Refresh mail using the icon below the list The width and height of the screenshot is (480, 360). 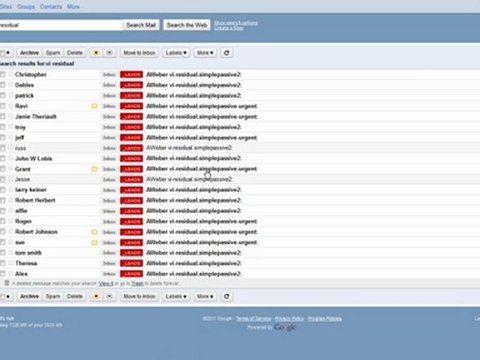coord(227,296)
